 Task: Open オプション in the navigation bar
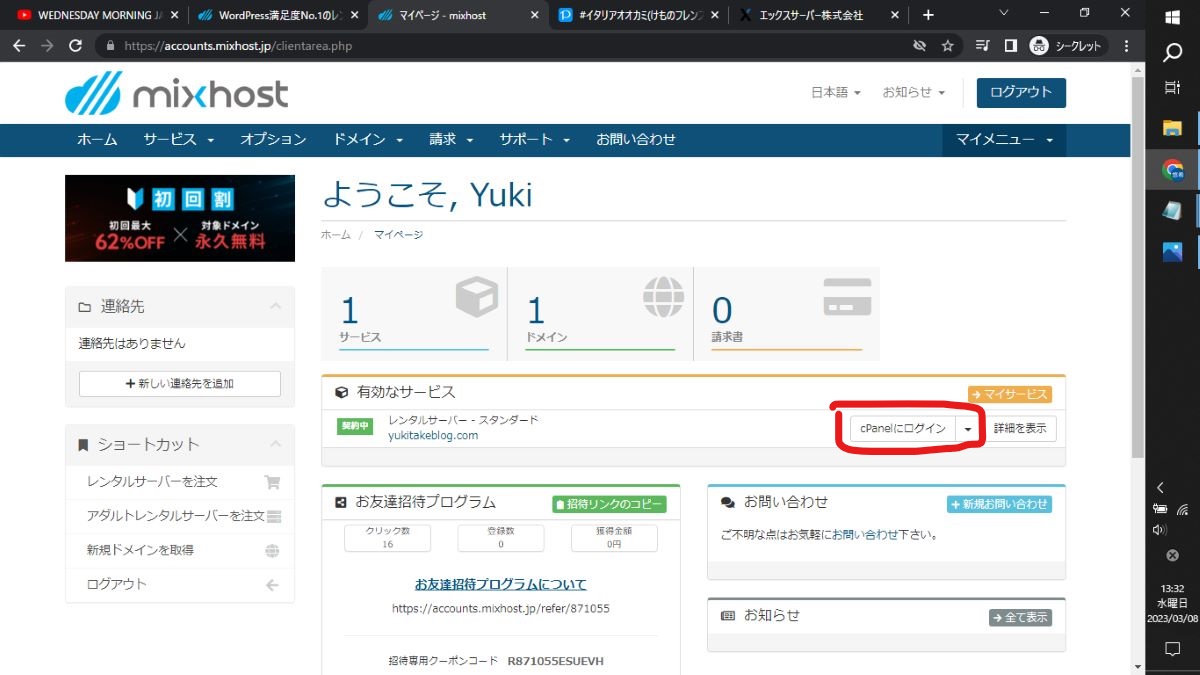tap(273, 140)
